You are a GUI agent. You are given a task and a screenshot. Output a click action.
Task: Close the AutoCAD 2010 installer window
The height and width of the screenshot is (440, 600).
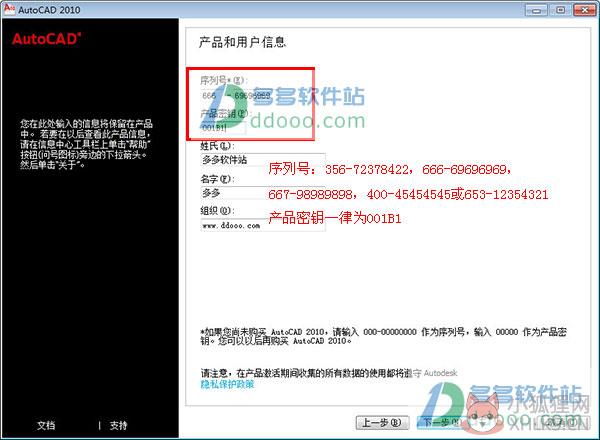(584, 10)
